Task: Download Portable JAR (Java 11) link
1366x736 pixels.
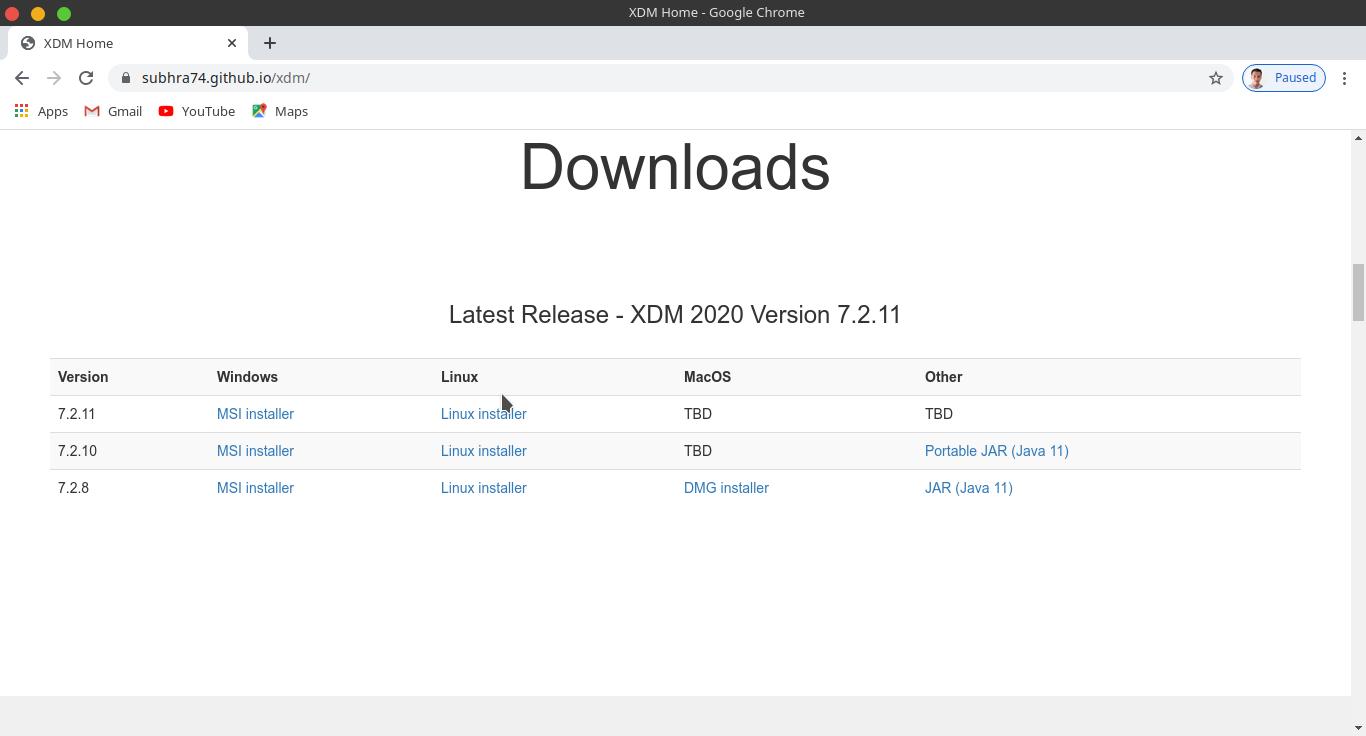Action: point(996,451)
